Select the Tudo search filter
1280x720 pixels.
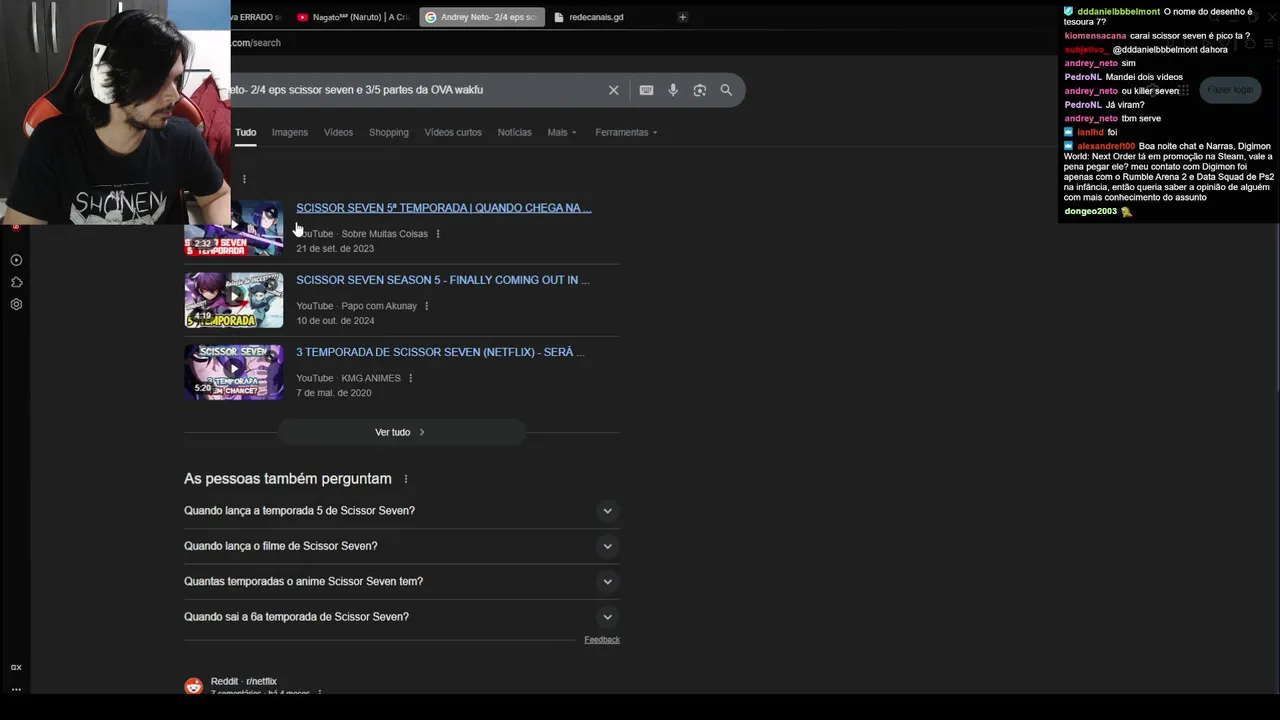(246, 132)
